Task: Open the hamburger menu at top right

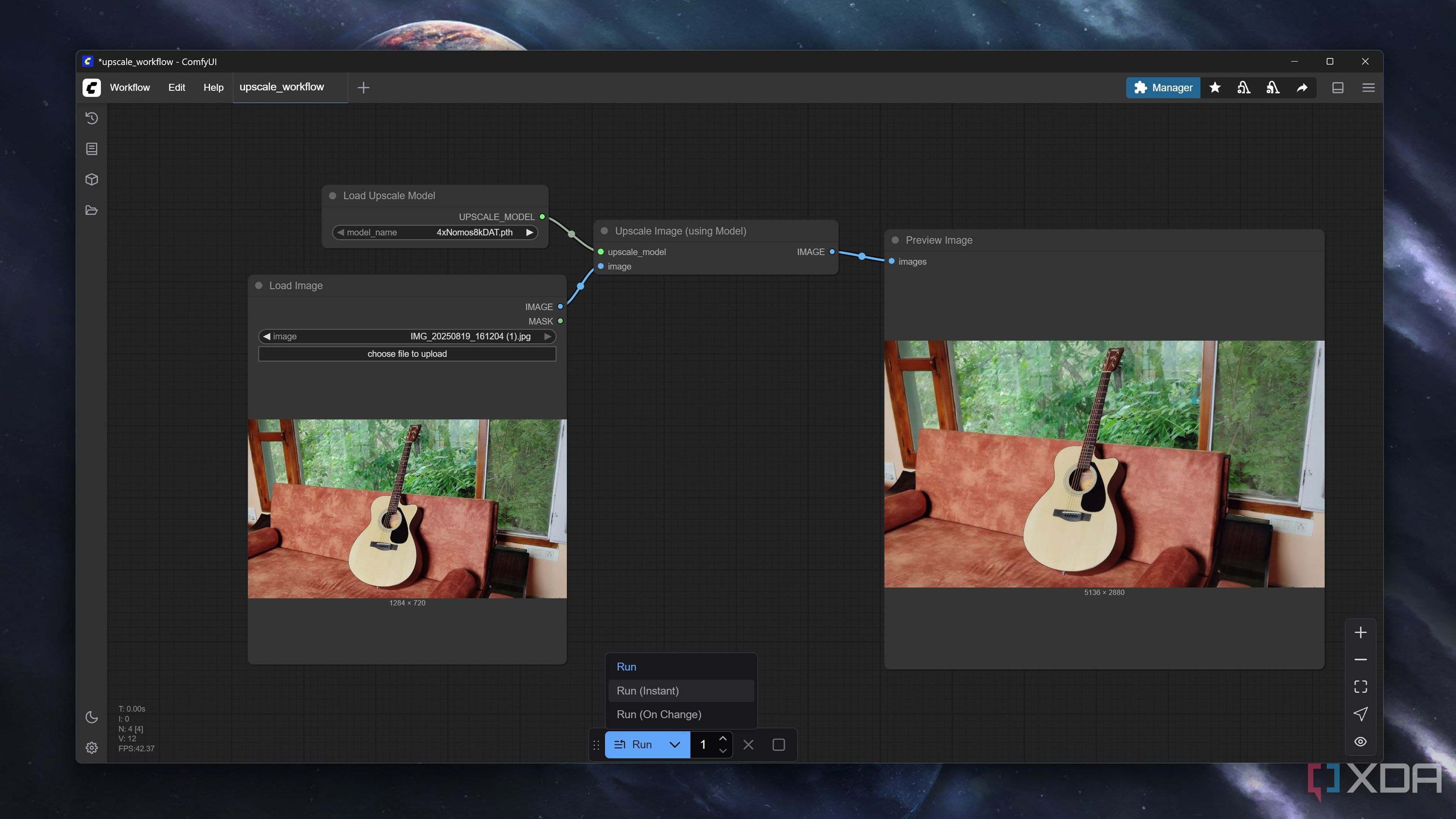Action: click(x=1368, y=88)
